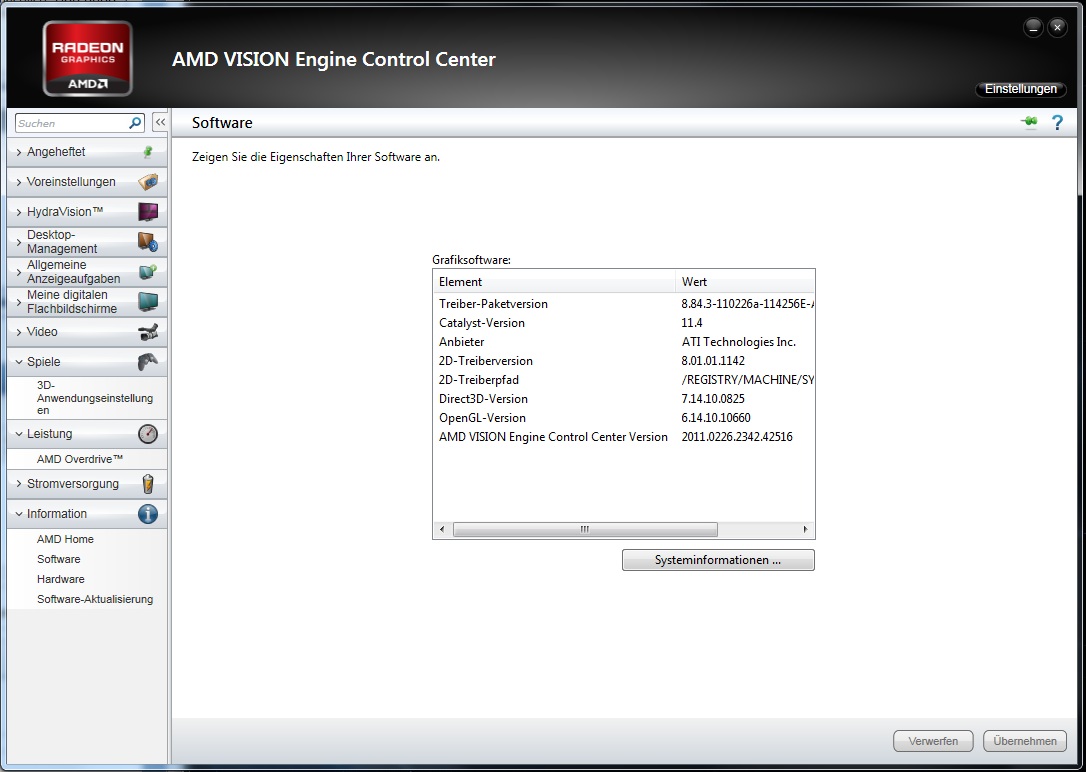The width and height of the screenshot is (1086, 772).
Task: Click the Video camcorder icon
Action: point(148,332)
